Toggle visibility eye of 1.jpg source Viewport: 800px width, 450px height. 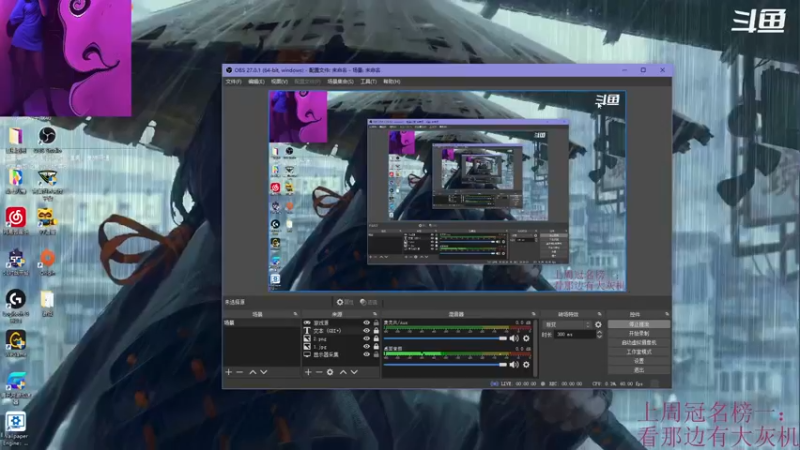(366, 346)
